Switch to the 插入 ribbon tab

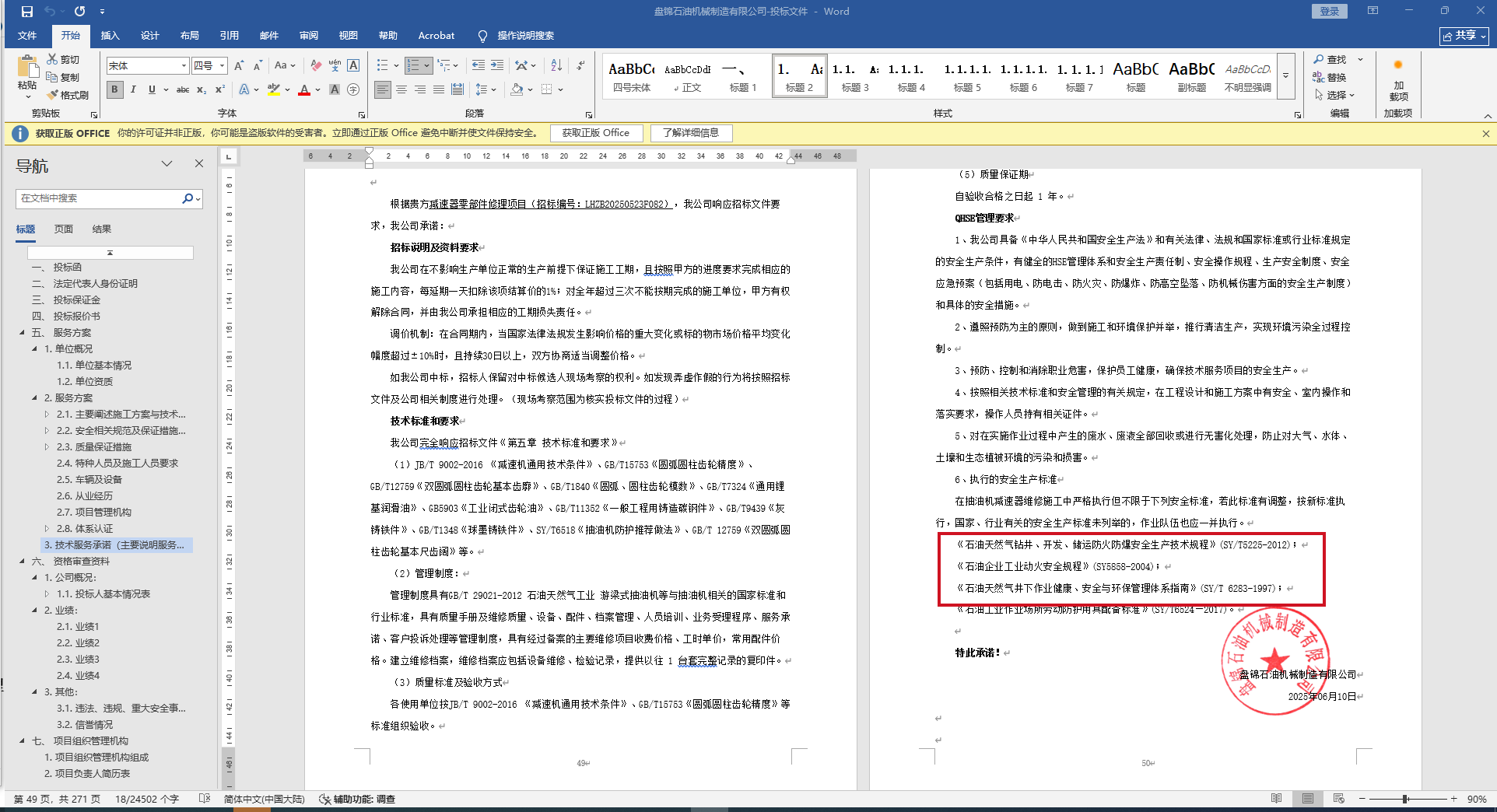click(110, 36)
